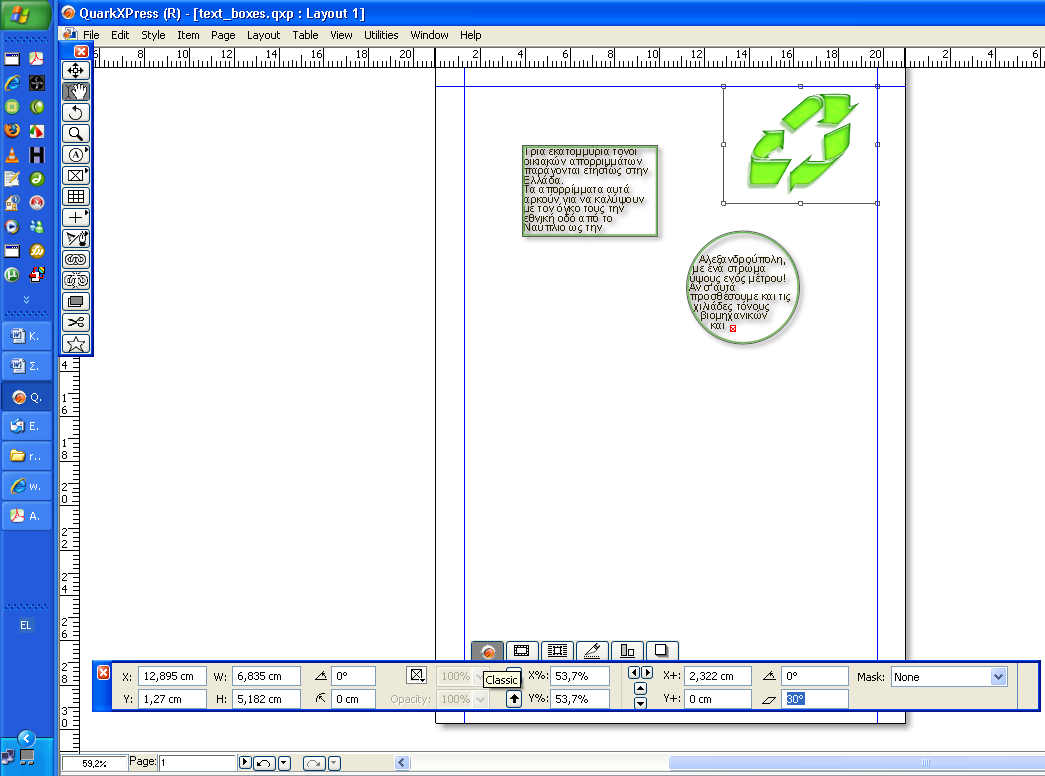Select the Starburst tool

(75, 343)
